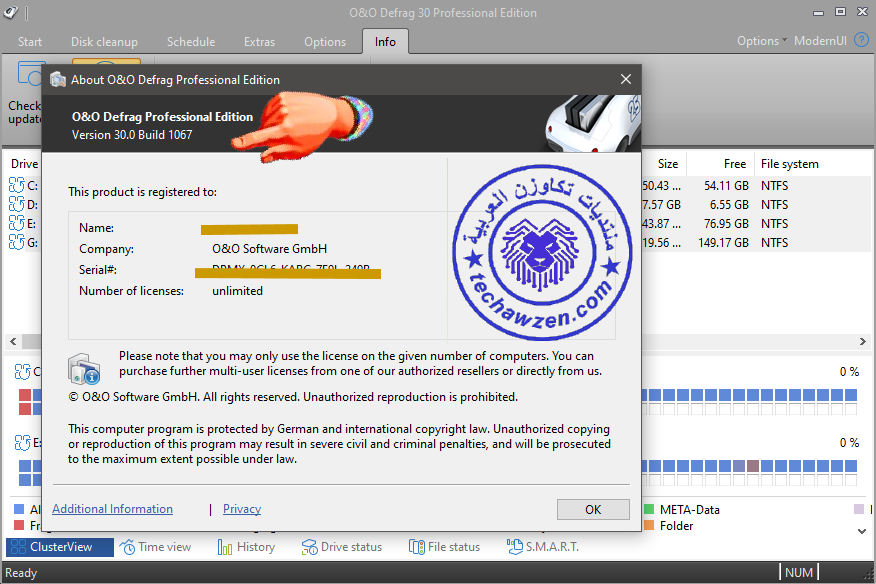This screenshot has height=584, width=876.
Task: Sort by the File system column
Action: pyautogui.click(x=789, y=164)
